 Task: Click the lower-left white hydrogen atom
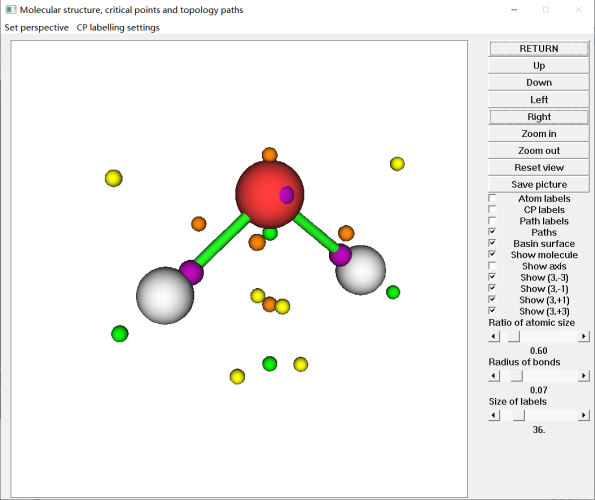[165, 296]
